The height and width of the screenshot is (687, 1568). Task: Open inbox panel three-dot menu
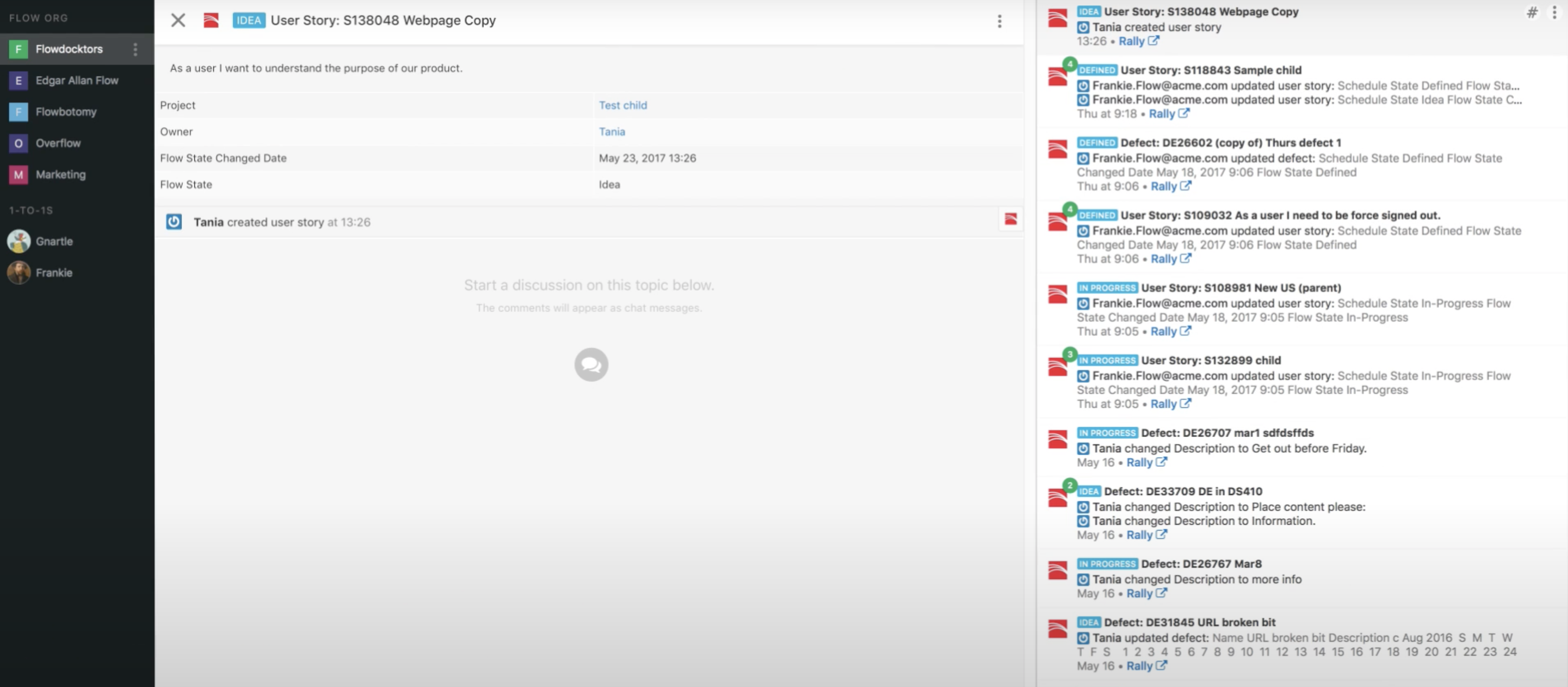pyautogui.click(x=1554, y=12)
